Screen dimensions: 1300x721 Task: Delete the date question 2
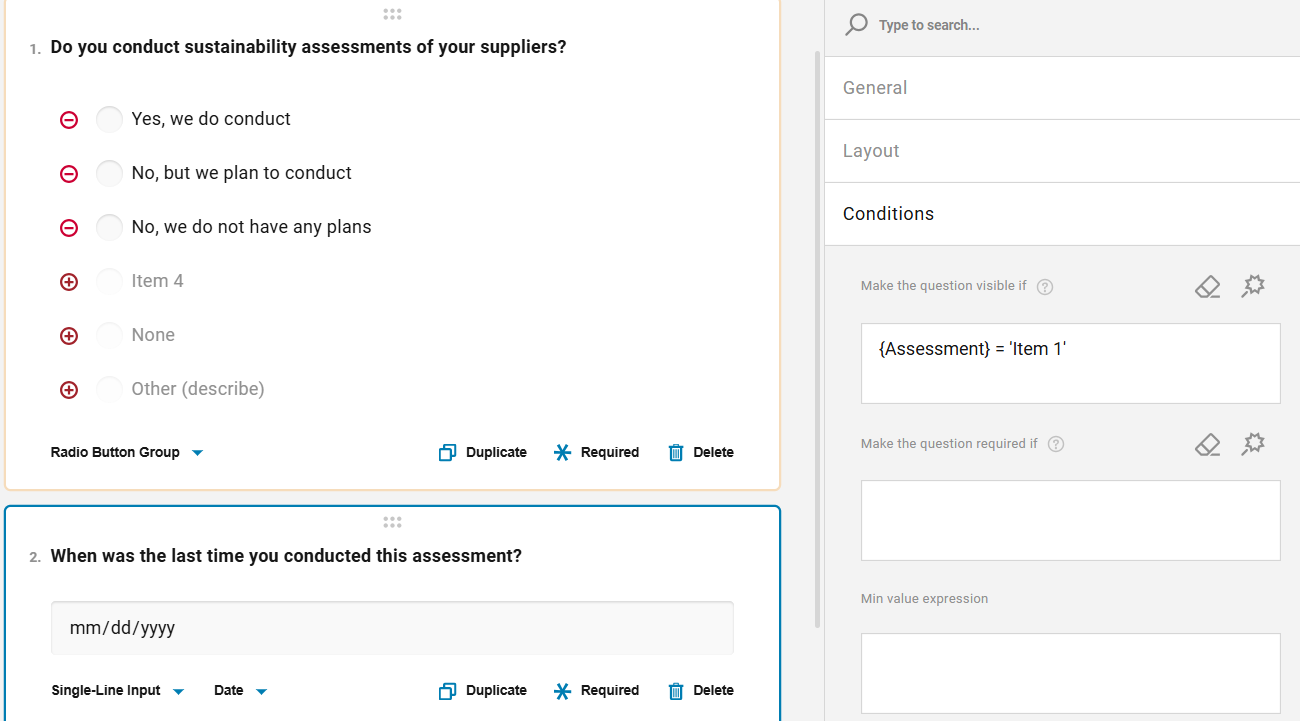(701, 691)
